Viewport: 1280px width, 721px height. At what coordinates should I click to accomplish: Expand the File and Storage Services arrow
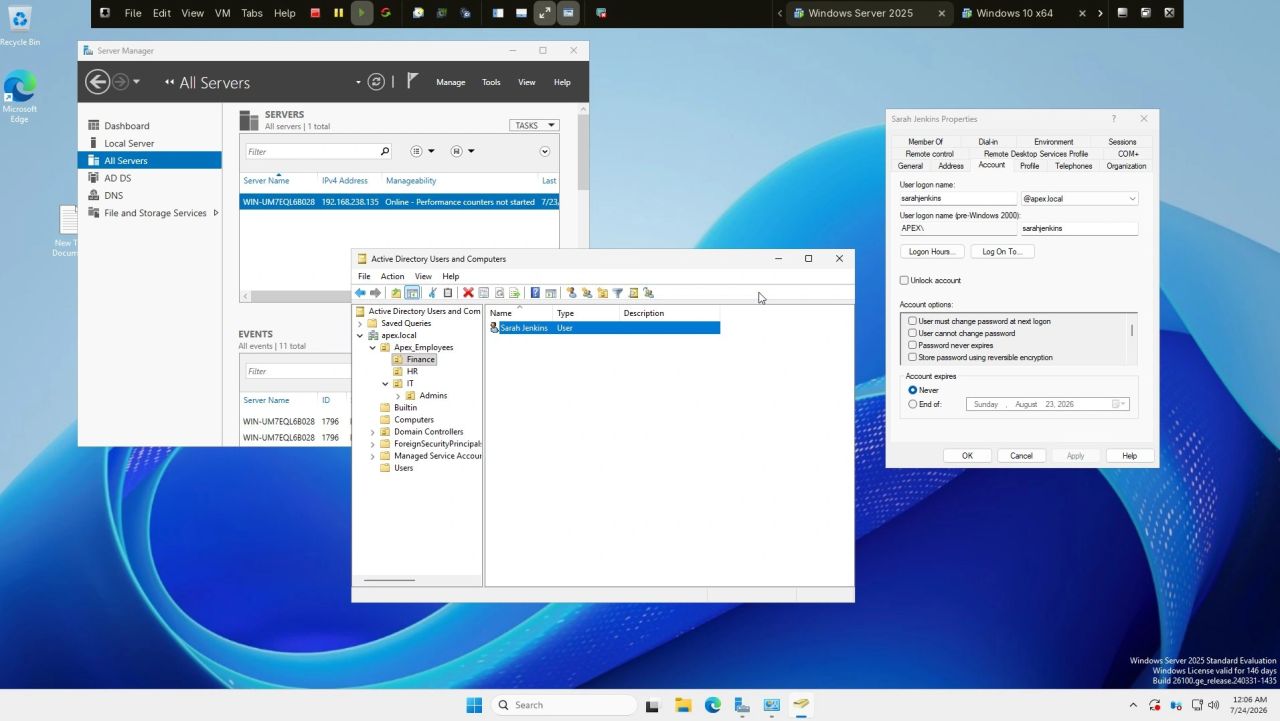pos(216,213)
